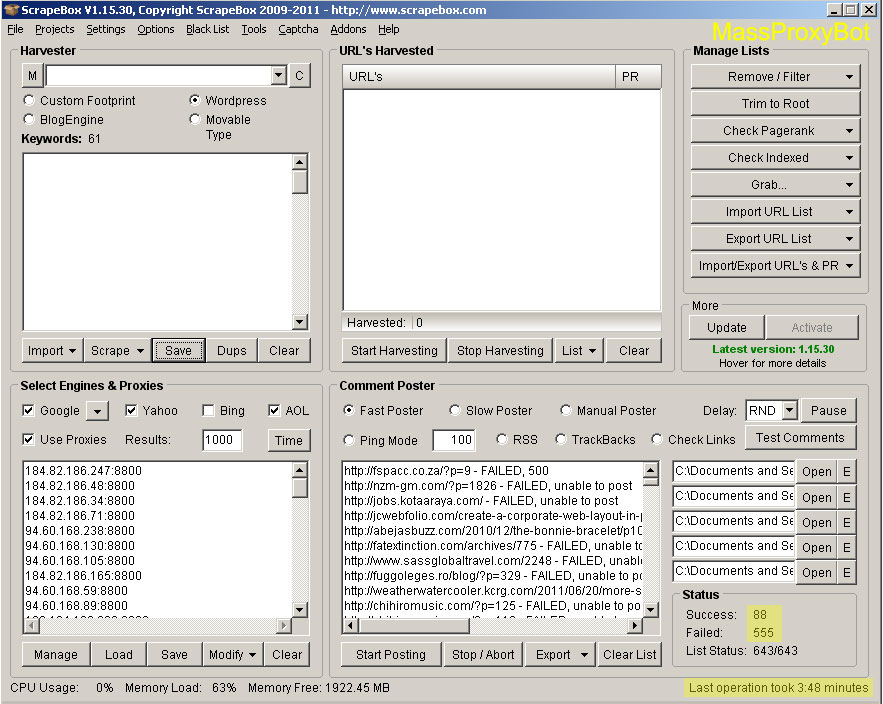Click Stop / Abort button

(x=483, y=654)
